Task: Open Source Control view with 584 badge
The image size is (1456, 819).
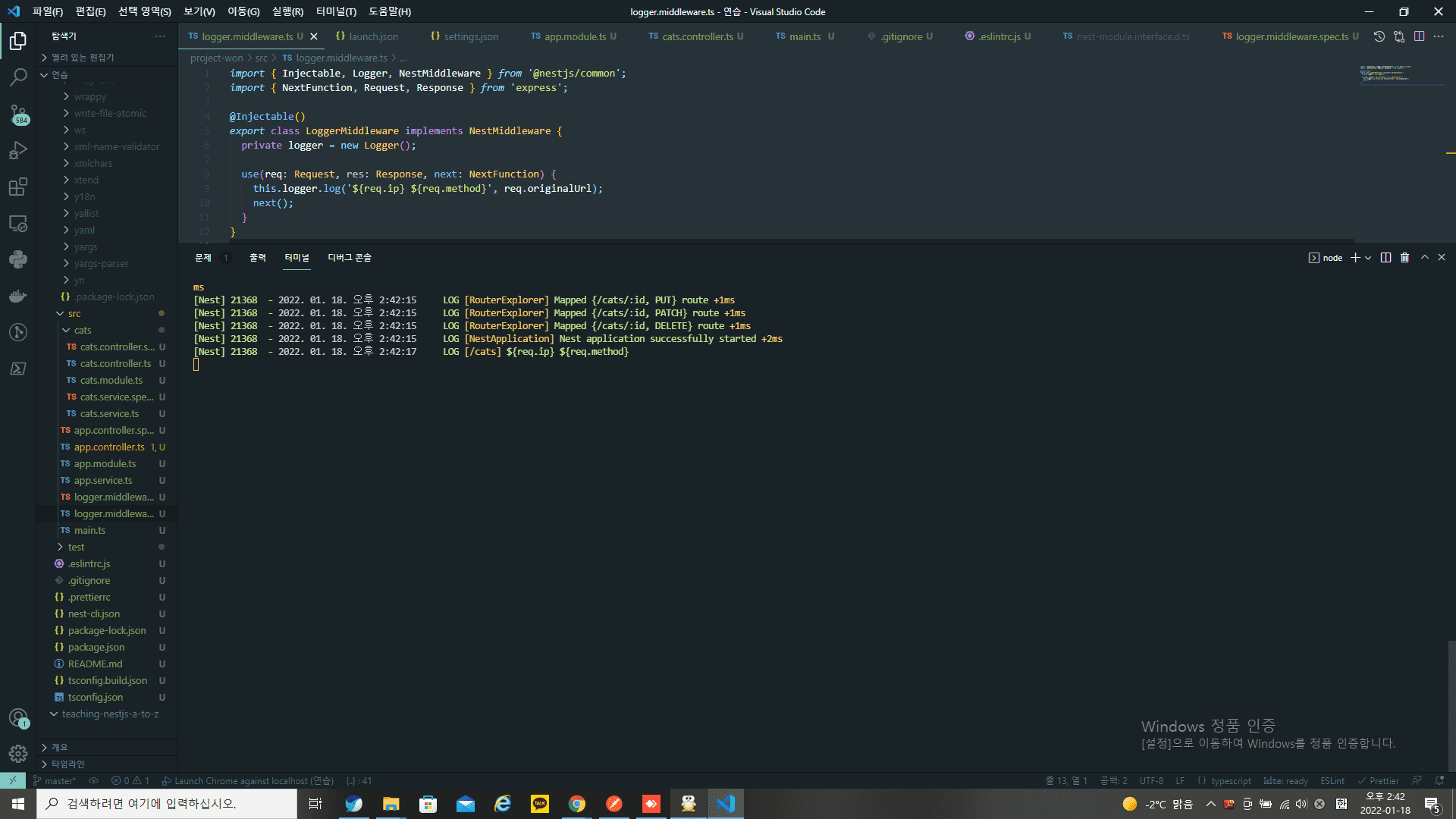Action: (x=18, y=114)
